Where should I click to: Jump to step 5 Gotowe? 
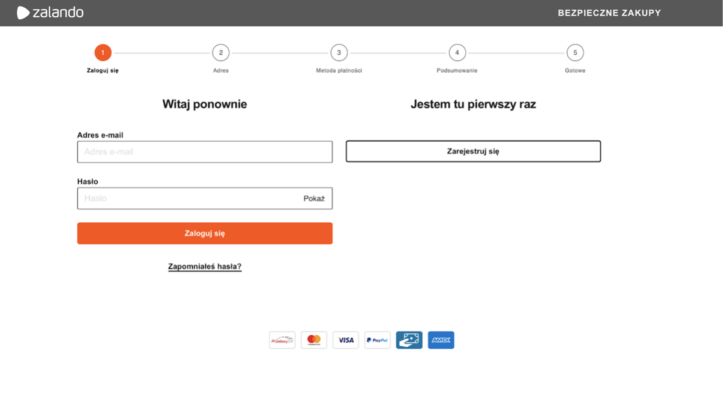(575, 53)
